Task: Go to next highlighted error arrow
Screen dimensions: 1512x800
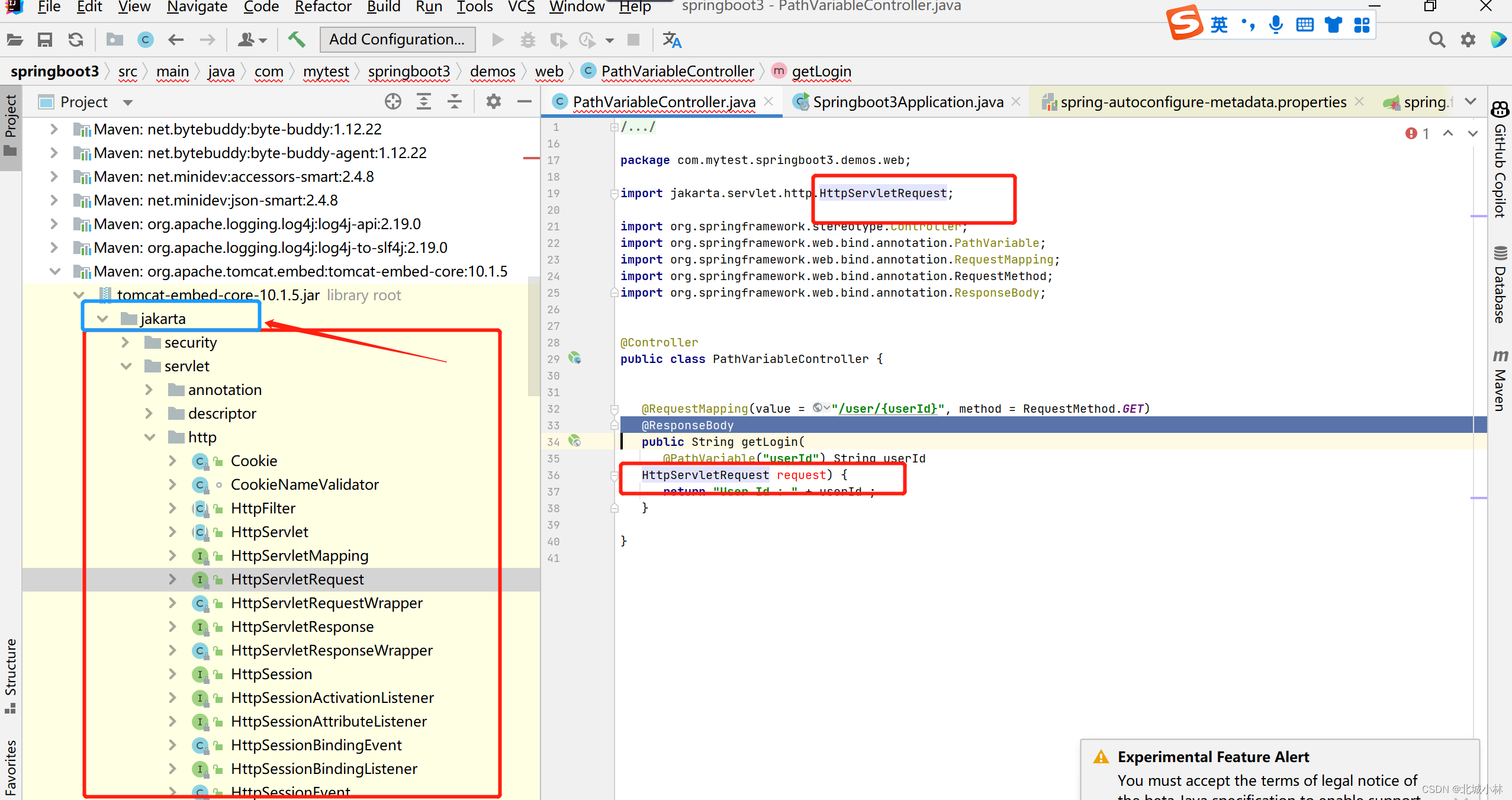Action: [1472, 134]
